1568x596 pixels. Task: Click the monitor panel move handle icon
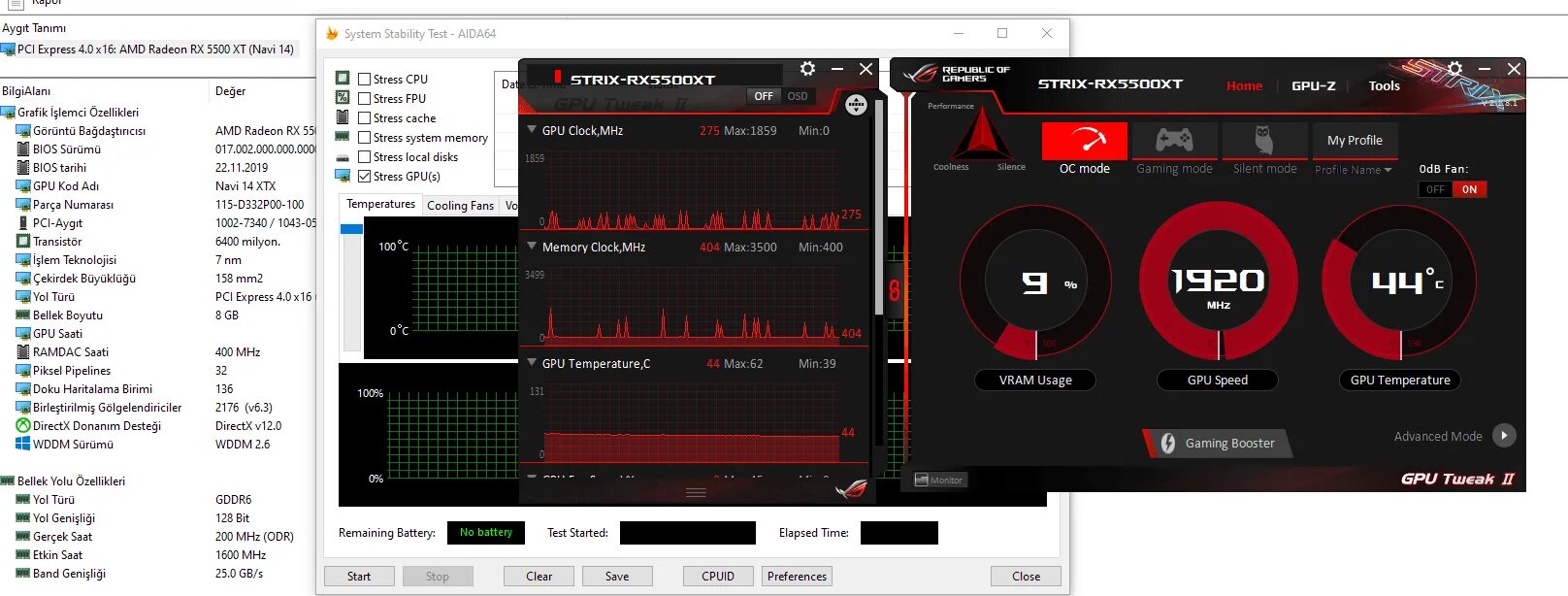pyautogui.click(x=856, y=105)
